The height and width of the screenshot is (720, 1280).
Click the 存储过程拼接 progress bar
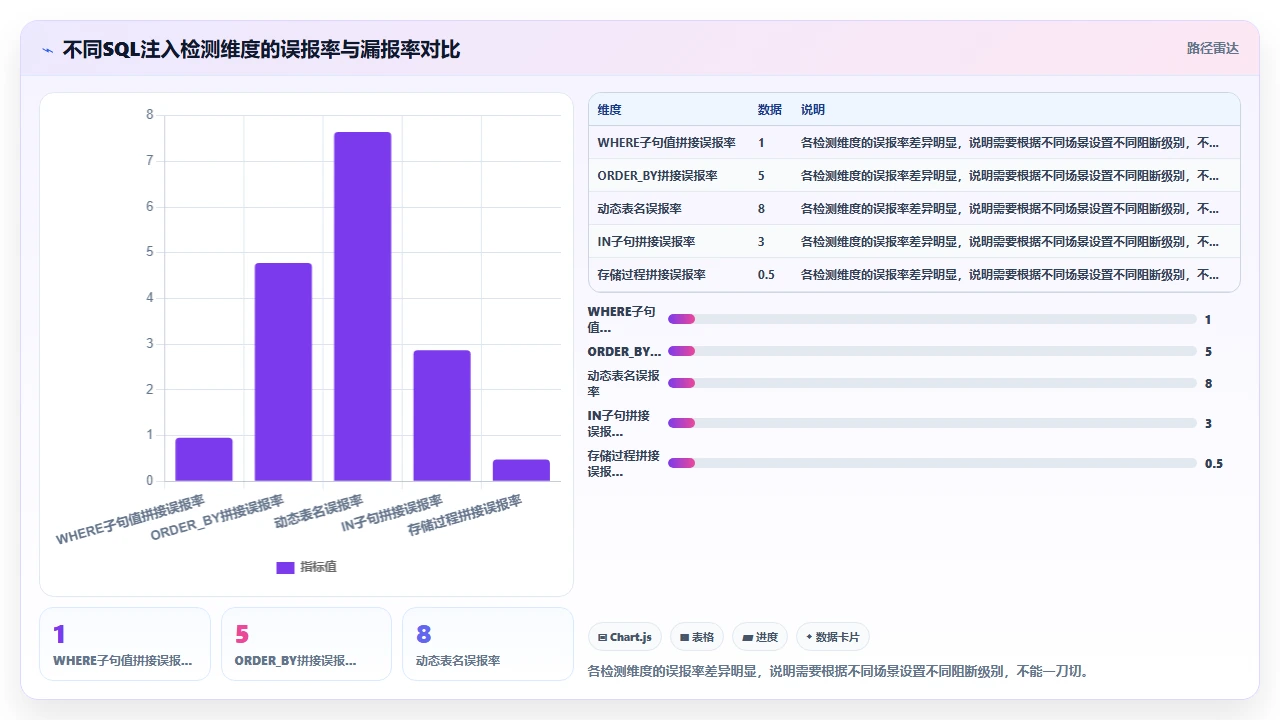(932, 463)
